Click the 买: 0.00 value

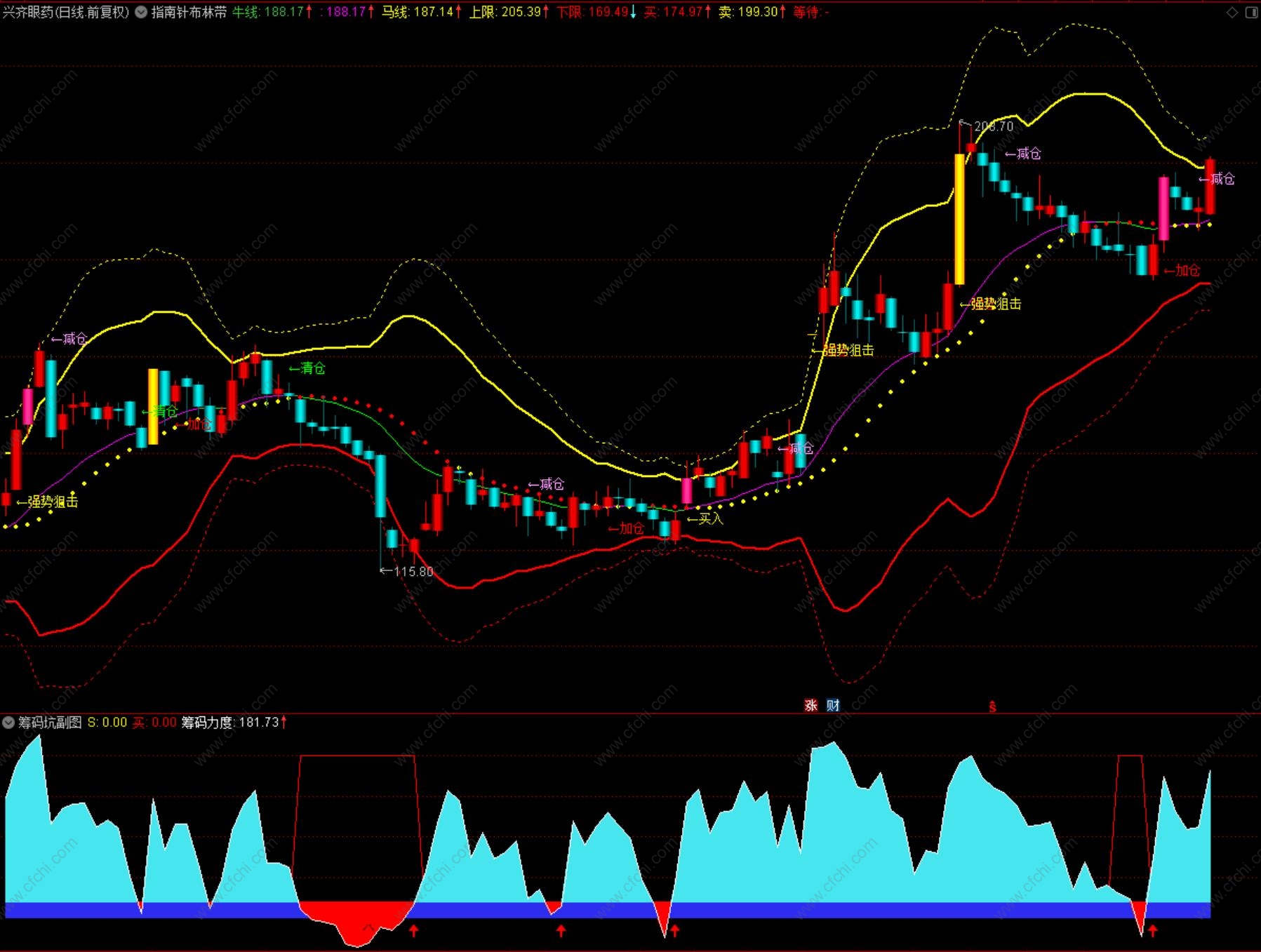[x=154, y=722]
